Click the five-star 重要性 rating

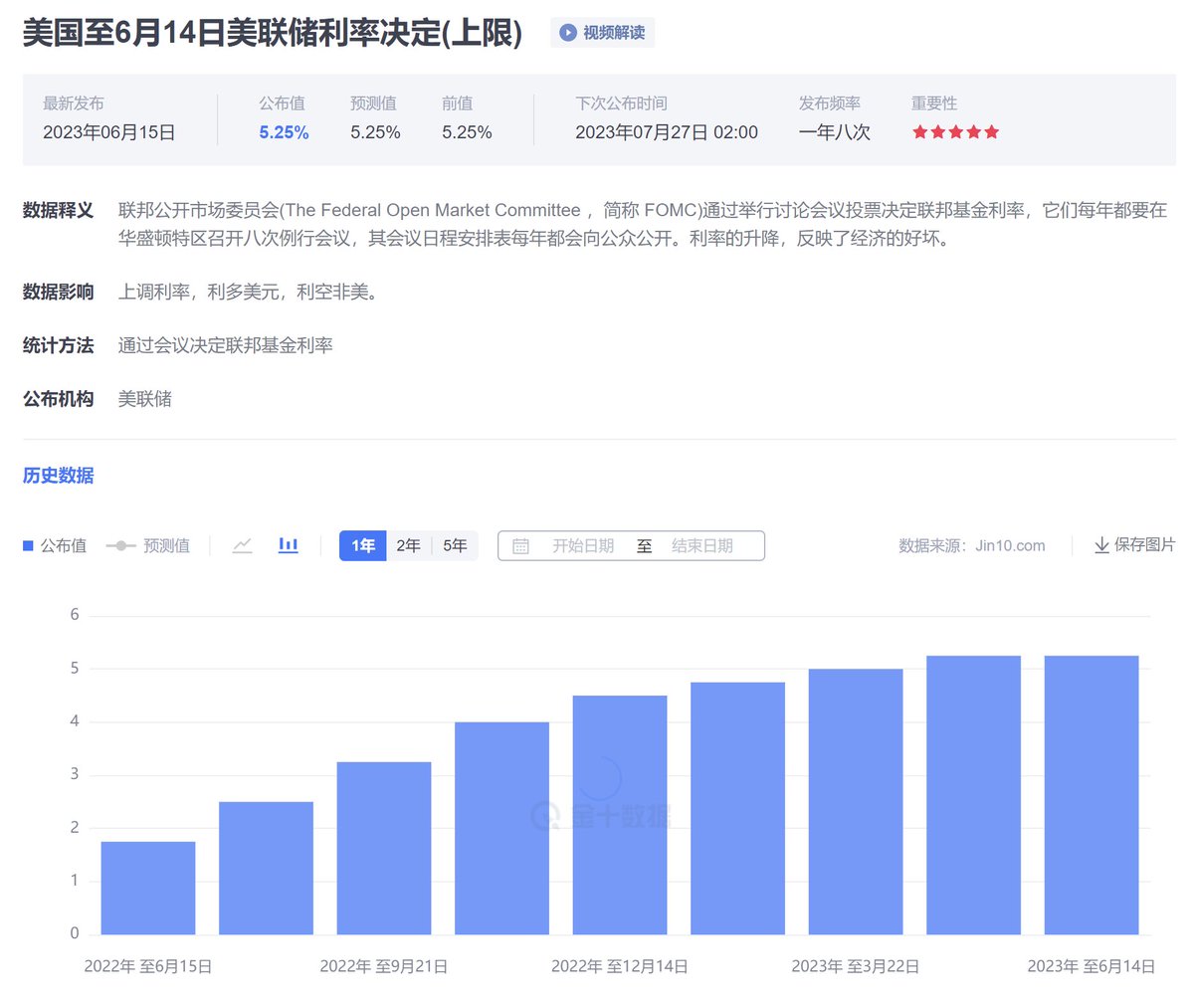pos(955,132)
